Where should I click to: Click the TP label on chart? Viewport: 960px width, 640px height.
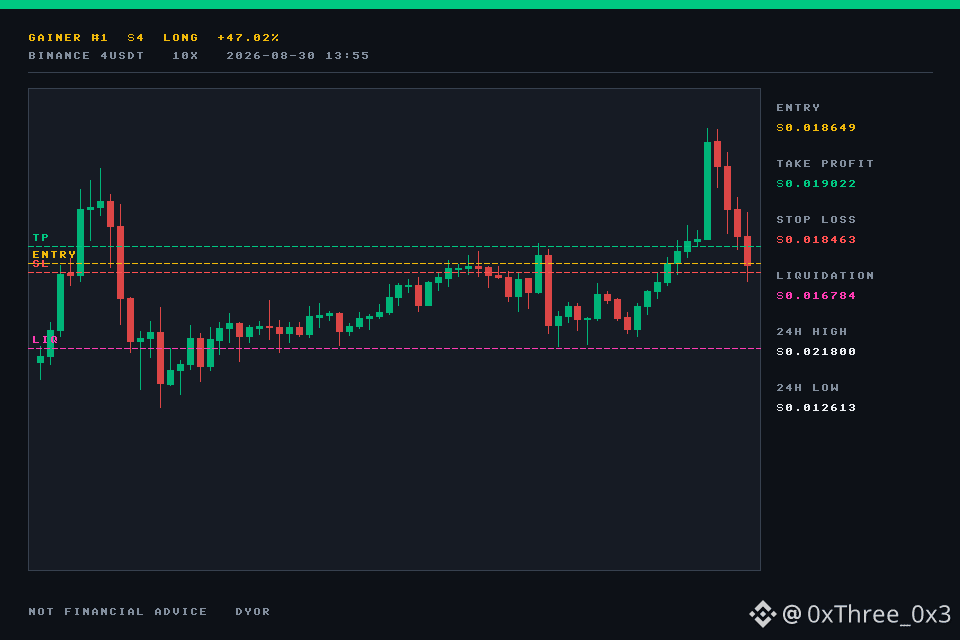tap(40, 238)
